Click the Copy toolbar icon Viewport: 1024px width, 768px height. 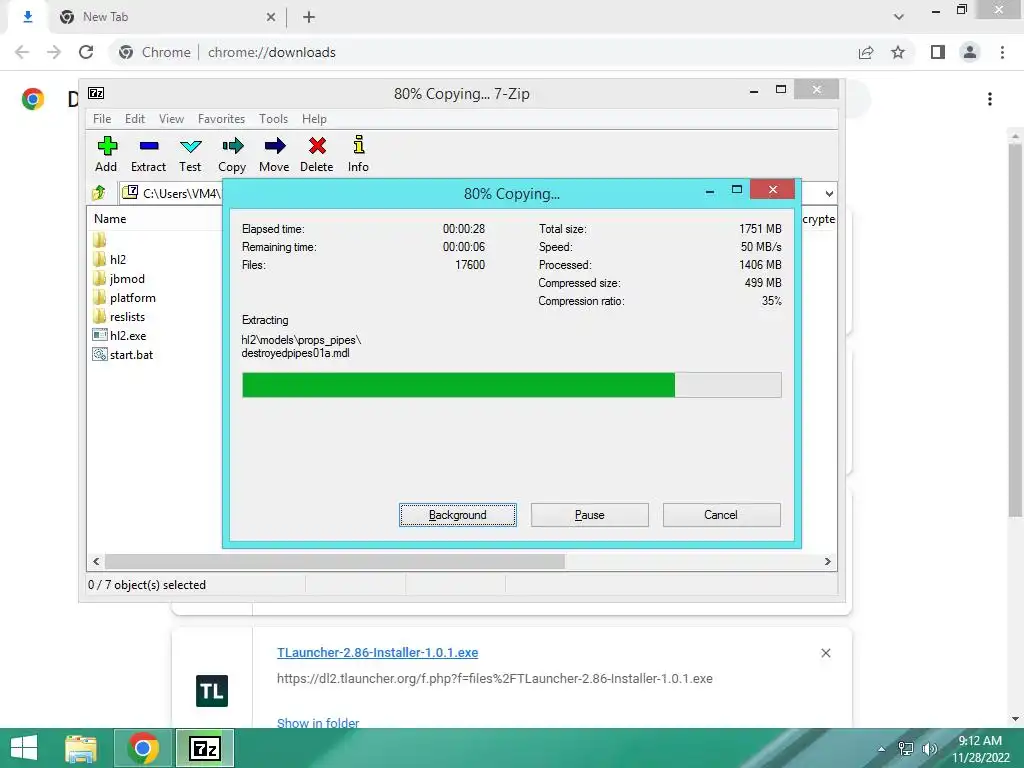pos(232,154)
